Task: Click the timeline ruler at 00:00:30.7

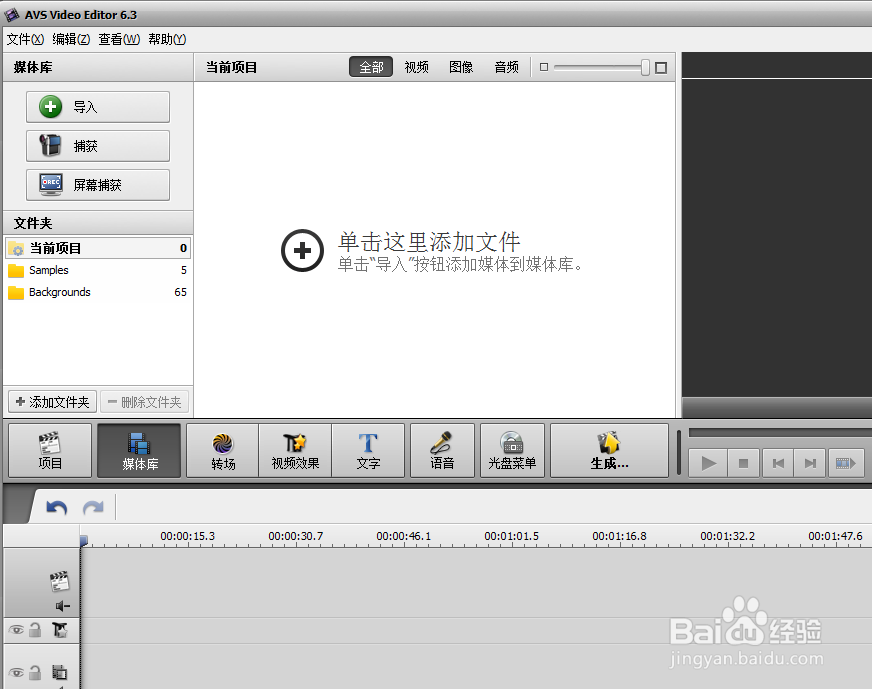Action: pos(295,536)
